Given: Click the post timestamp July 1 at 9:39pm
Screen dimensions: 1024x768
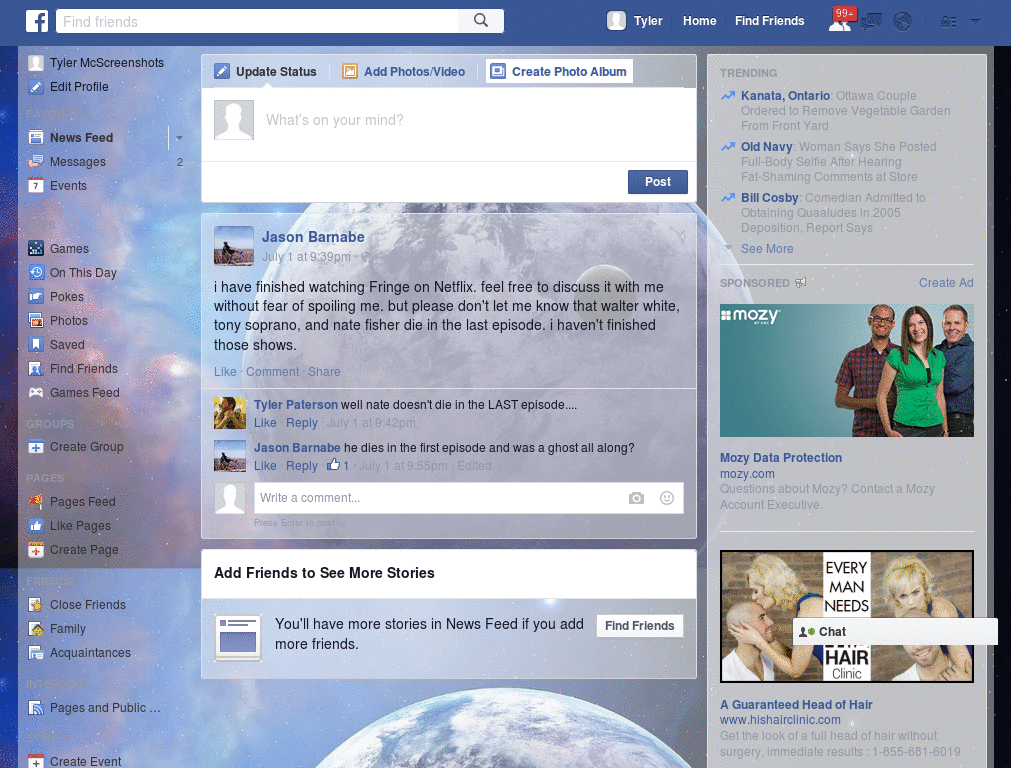Looking at the screenshot, I should tap(306, 257).
